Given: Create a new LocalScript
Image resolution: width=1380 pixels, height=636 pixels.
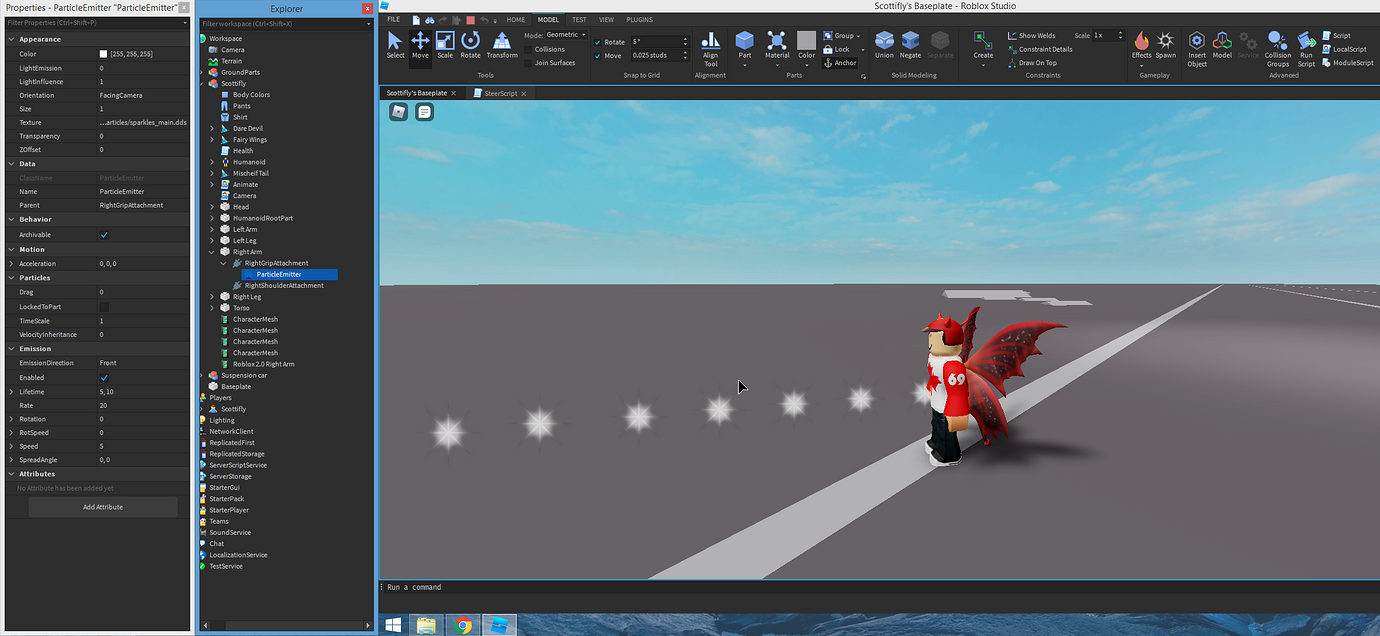Looking at the screenshot, I should click(1349, 49).
